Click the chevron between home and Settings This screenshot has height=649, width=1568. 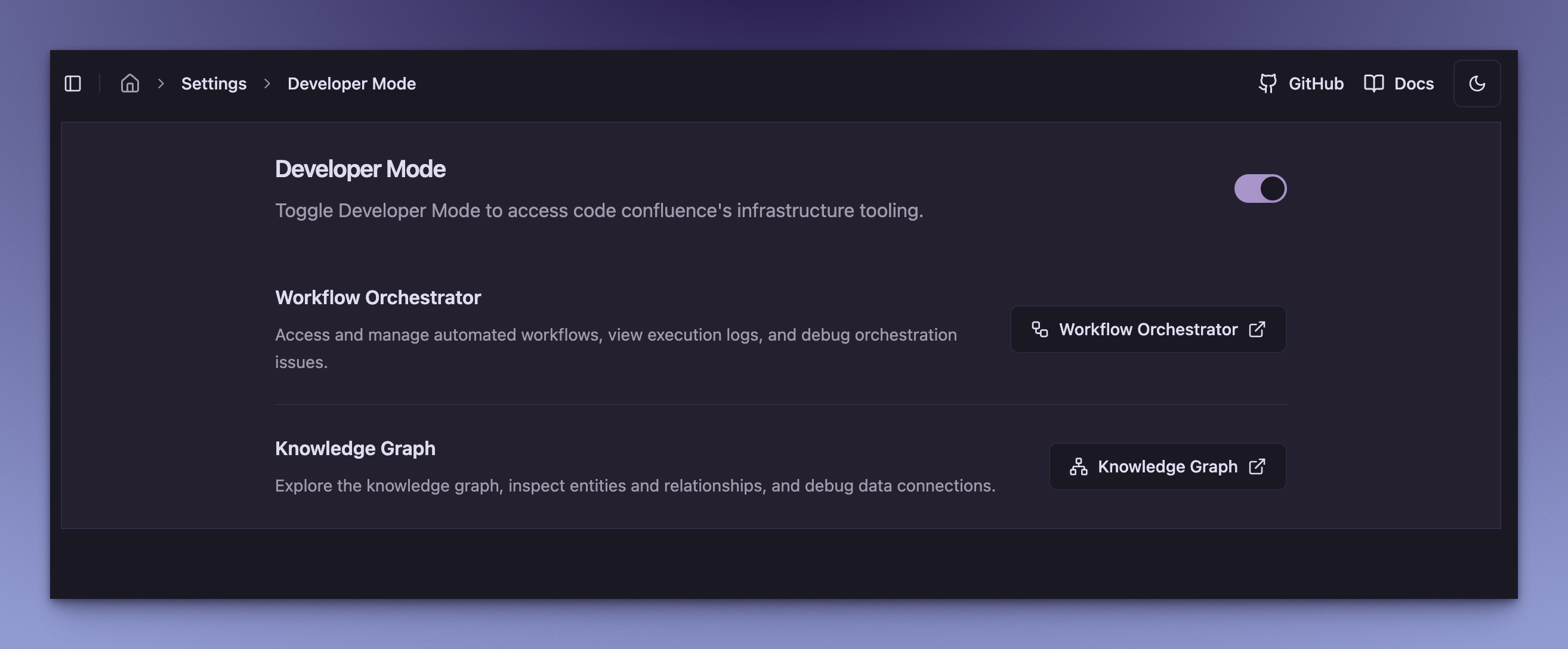161,84
